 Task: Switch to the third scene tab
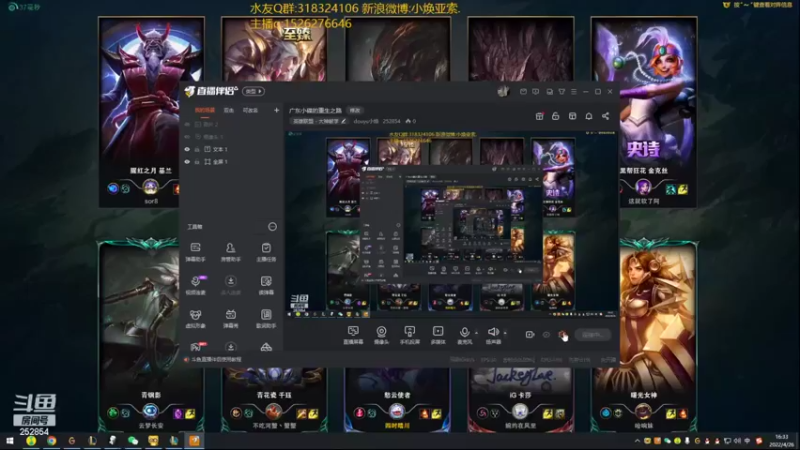pyautogui.click(x=250, y=110)
